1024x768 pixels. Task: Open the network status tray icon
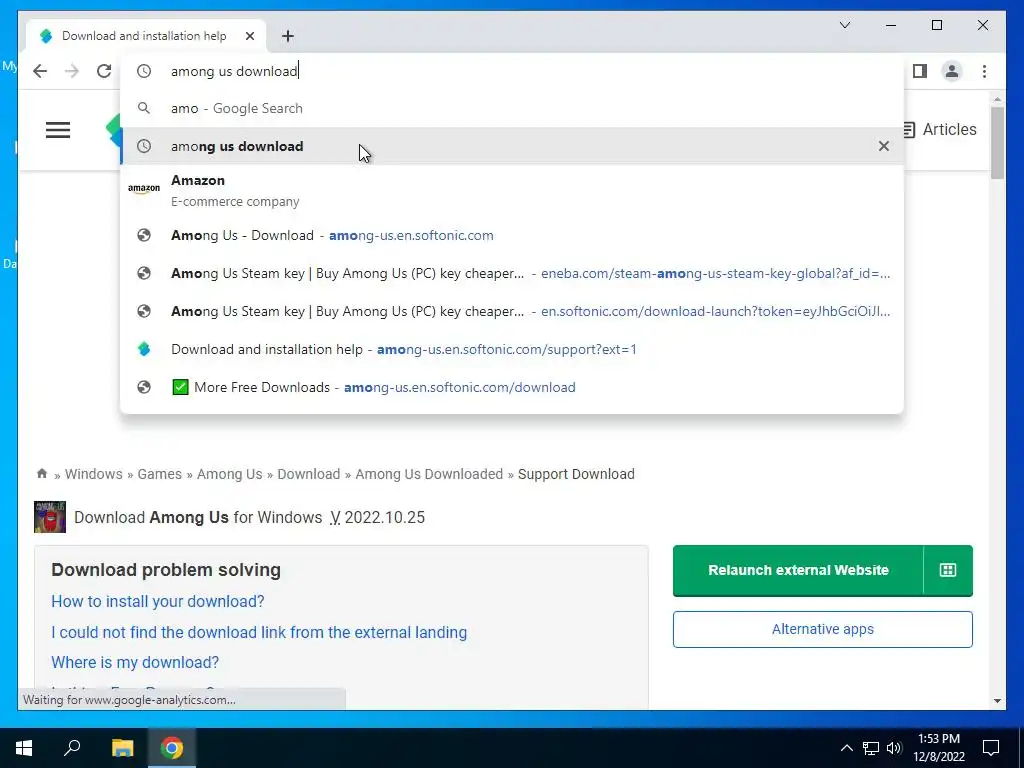coord(871,748)
